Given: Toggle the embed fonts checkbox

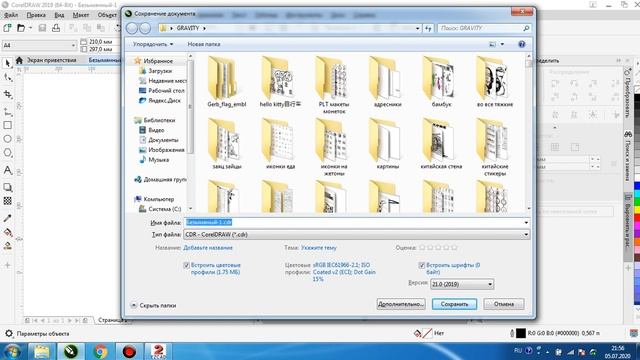Looking at the screenshot, I should 422,265.
